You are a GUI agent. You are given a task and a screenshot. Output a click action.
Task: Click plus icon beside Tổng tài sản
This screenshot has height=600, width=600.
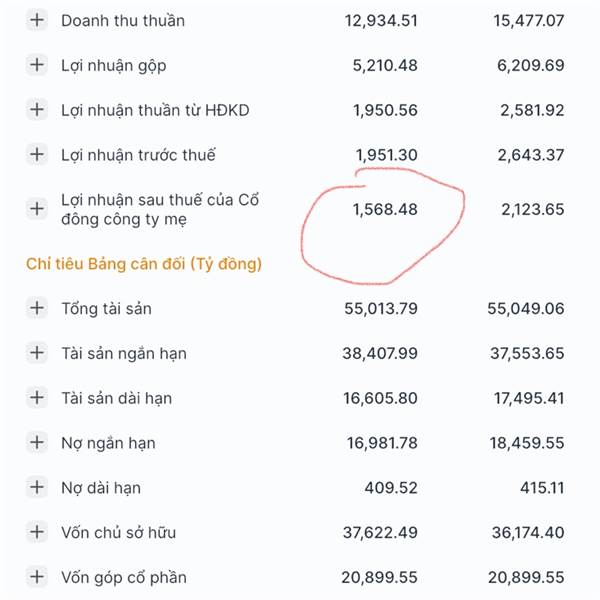tap(37, 308)
